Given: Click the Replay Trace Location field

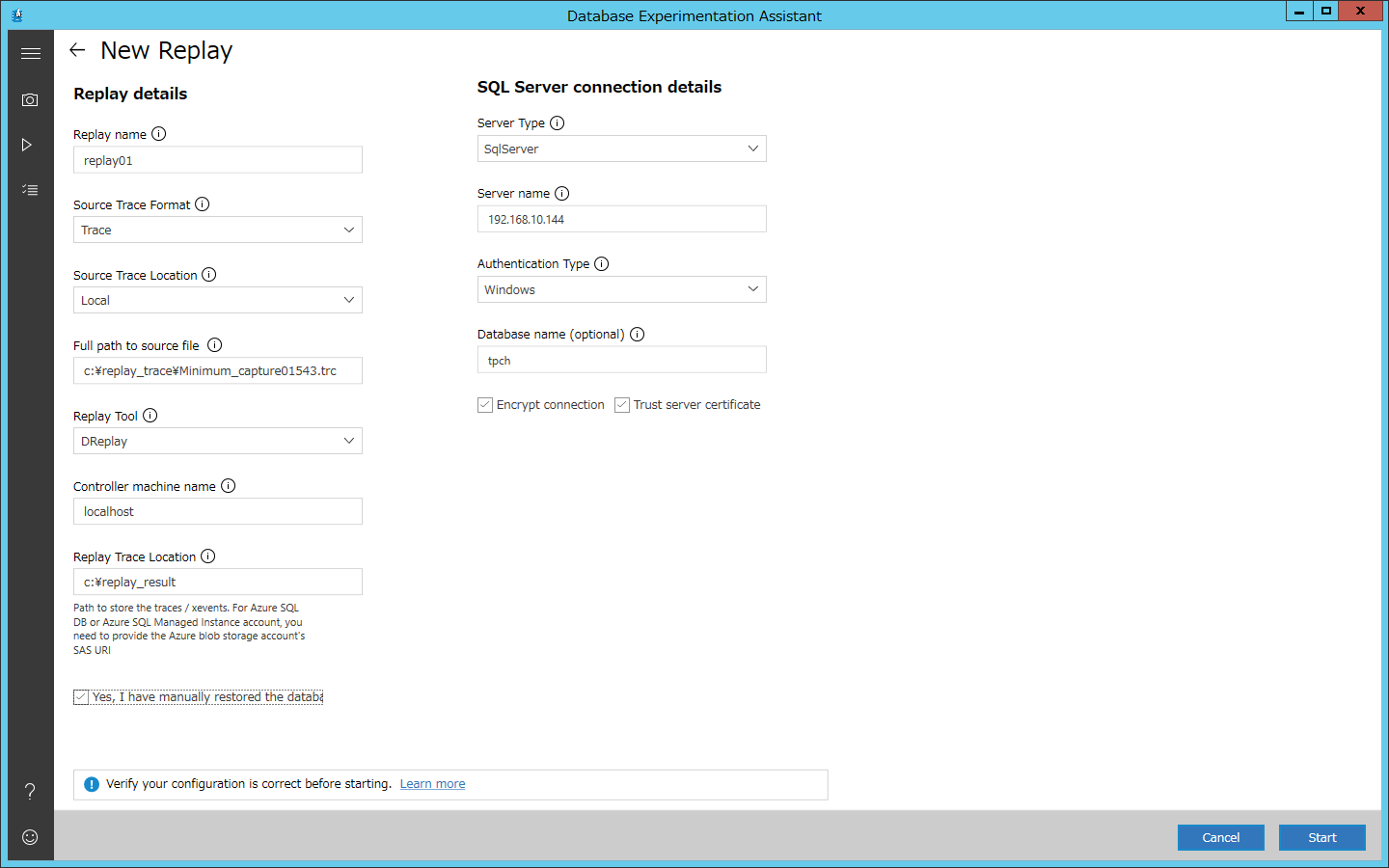Looking at the screenshot, I should coord(218,582).
